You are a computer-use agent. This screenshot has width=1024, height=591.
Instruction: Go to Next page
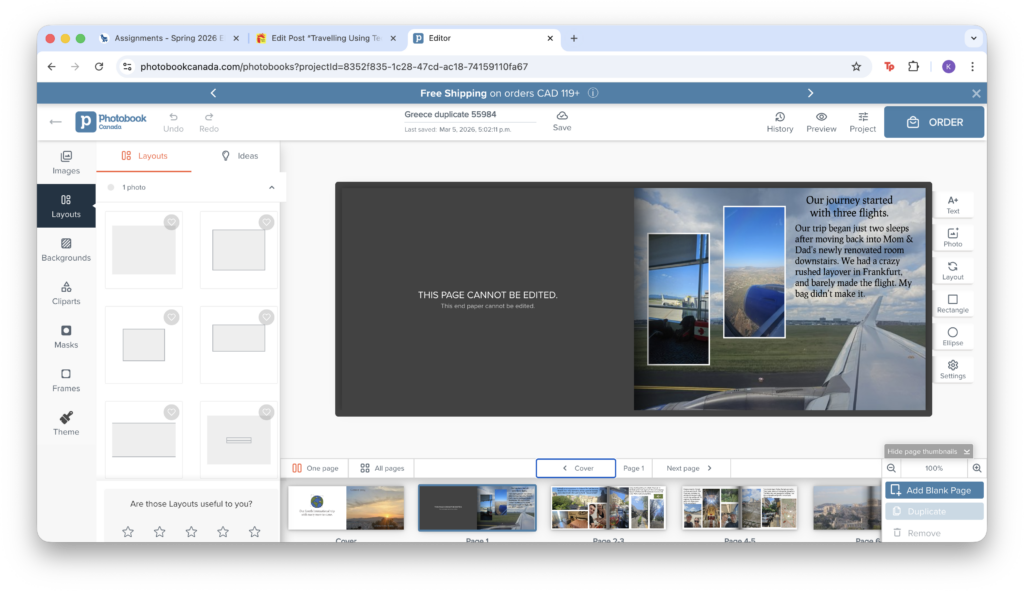690,468
